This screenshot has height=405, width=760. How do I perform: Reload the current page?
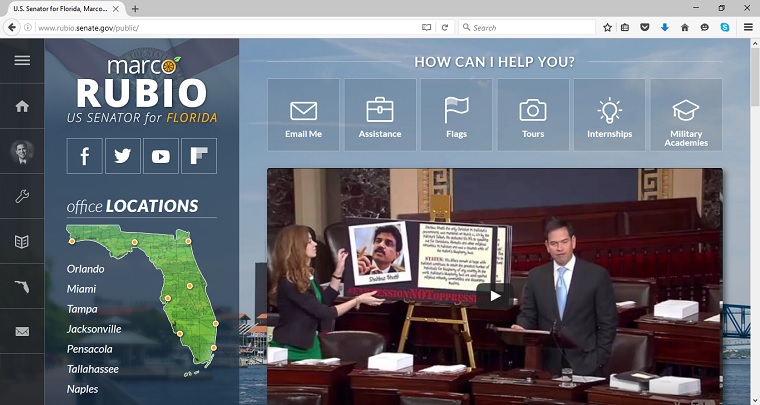pos(445,28)
